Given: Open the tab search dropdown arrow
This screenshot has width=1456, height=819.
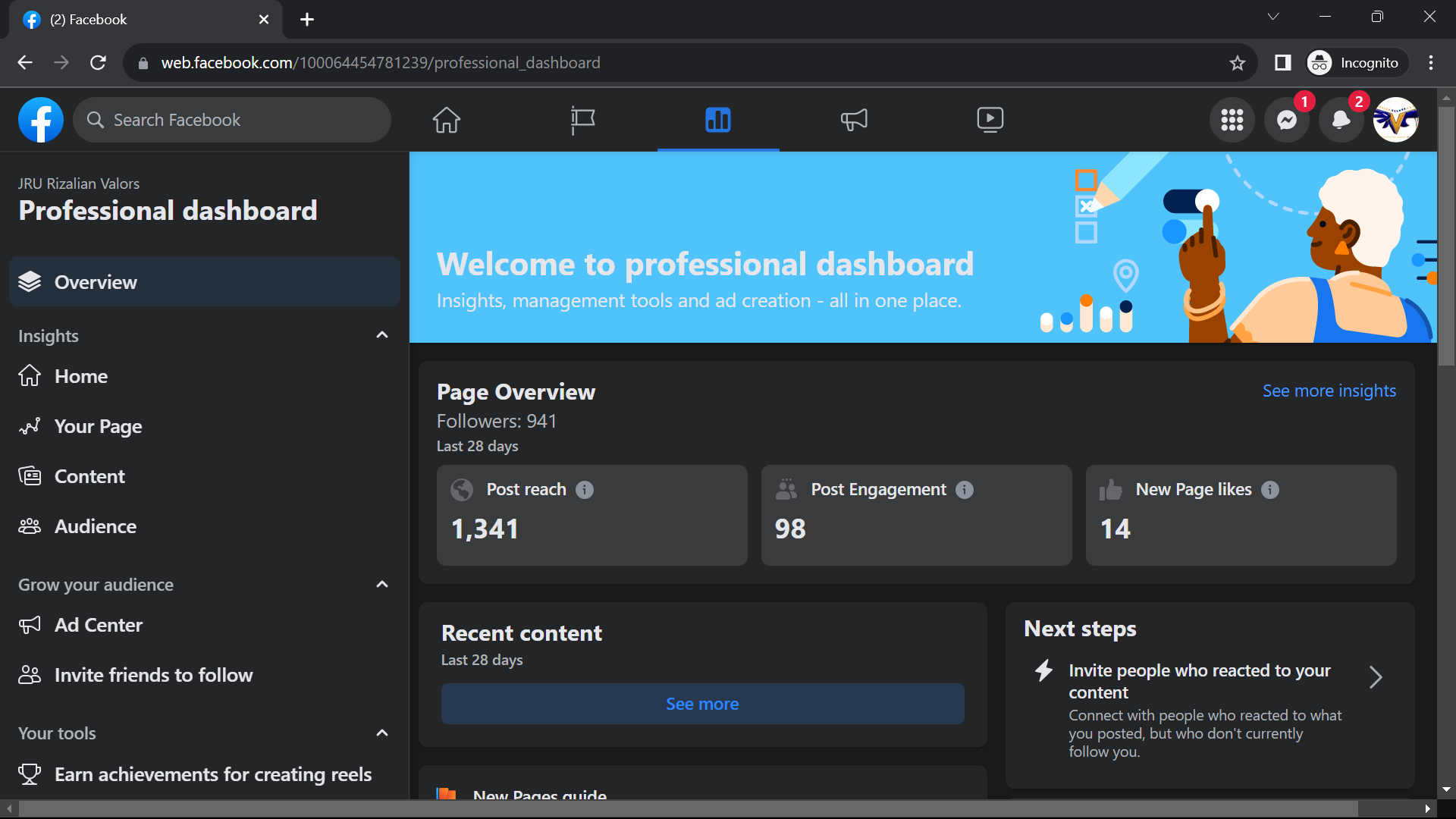Looking at the screenshot, I should point(1273,17).
